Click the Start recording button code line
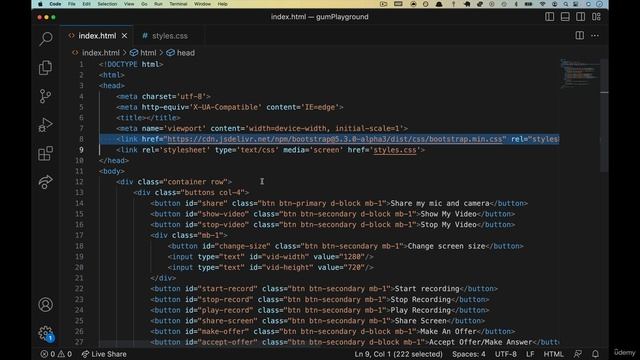640x360 pixels. pyautogui.click(x=324, y=289)
